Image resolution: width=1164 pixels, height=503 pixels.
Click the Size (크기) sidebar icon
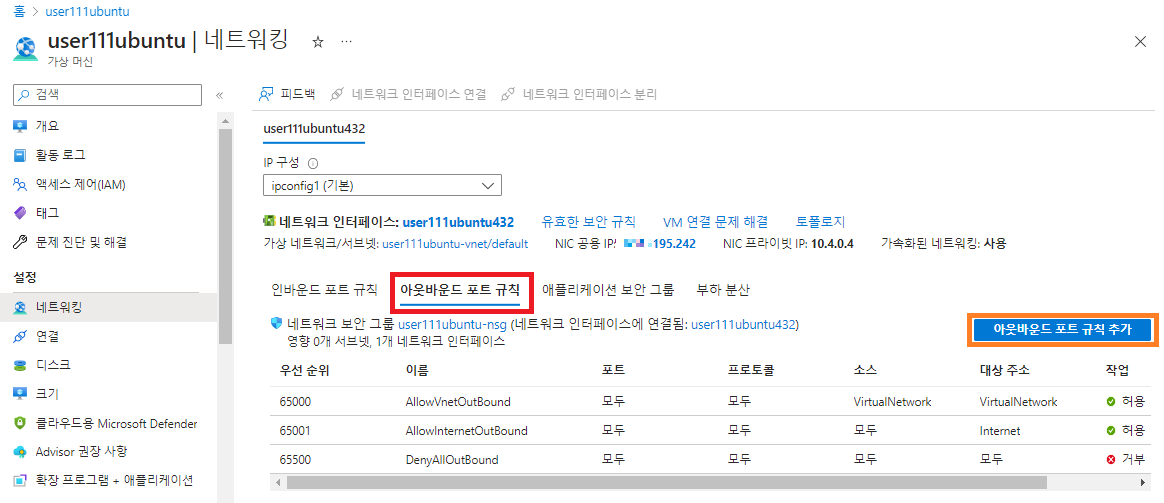[x=20, y=393]
